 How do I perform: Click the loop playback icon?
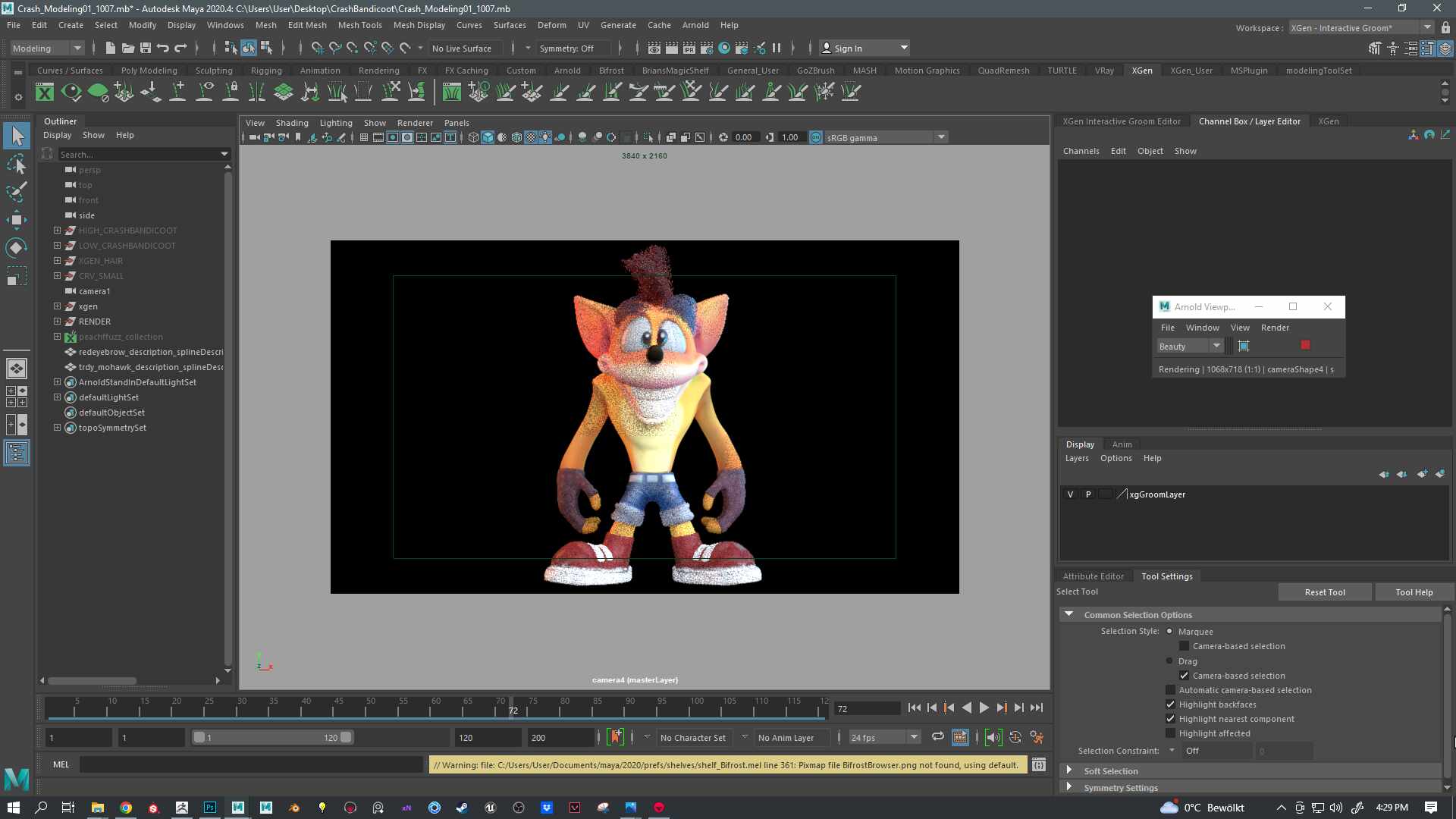pyautogui.click(x=938, y=737)
